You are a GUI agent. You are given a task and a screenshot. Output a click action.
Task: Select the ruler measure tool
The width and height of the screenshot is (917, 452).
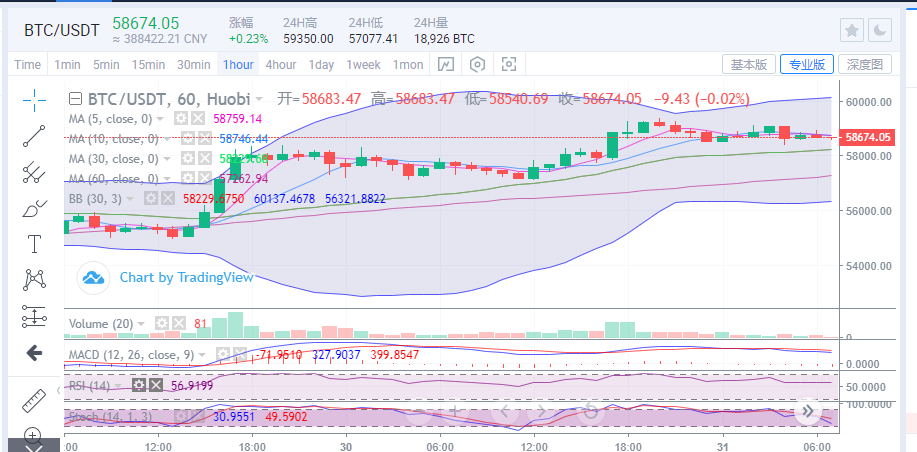tap(35, 401)
